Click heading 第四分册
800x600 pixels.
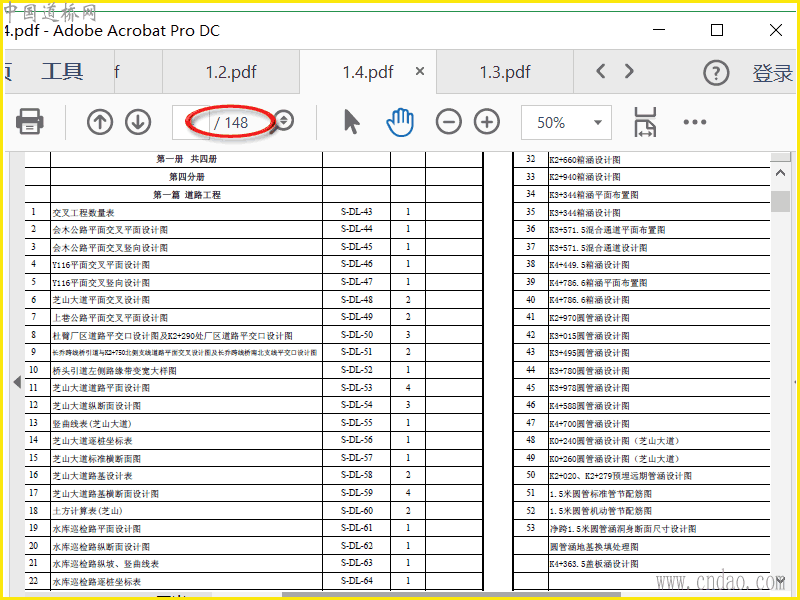click(x=187, y=177)
